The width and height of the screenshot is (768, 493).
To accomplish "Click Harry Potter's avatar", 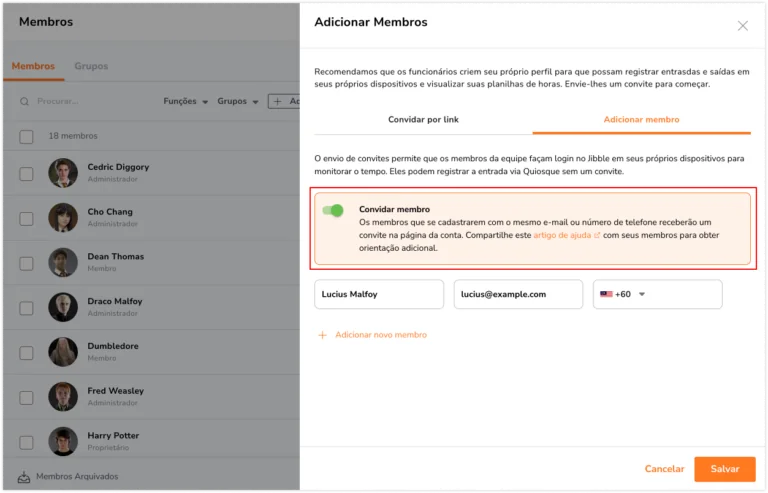I will tap(63, 442).
